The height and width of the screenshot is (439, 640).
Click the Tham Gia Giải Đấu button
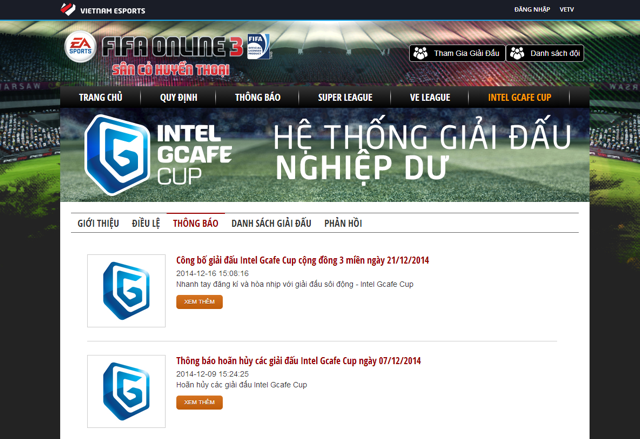pyautogui.click(x=457, y=53)
